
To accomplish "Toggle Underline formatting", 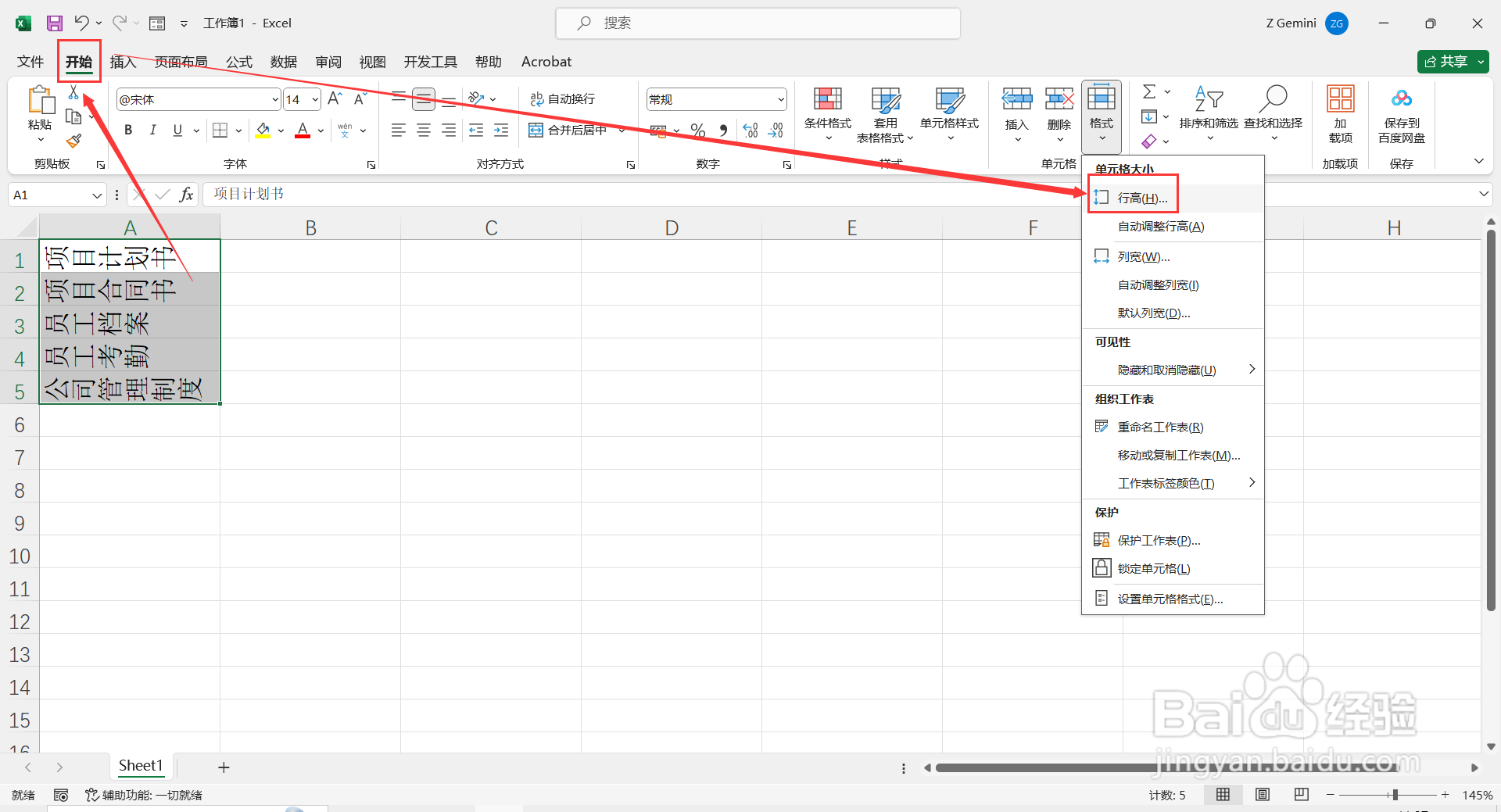I will point(177,131).
